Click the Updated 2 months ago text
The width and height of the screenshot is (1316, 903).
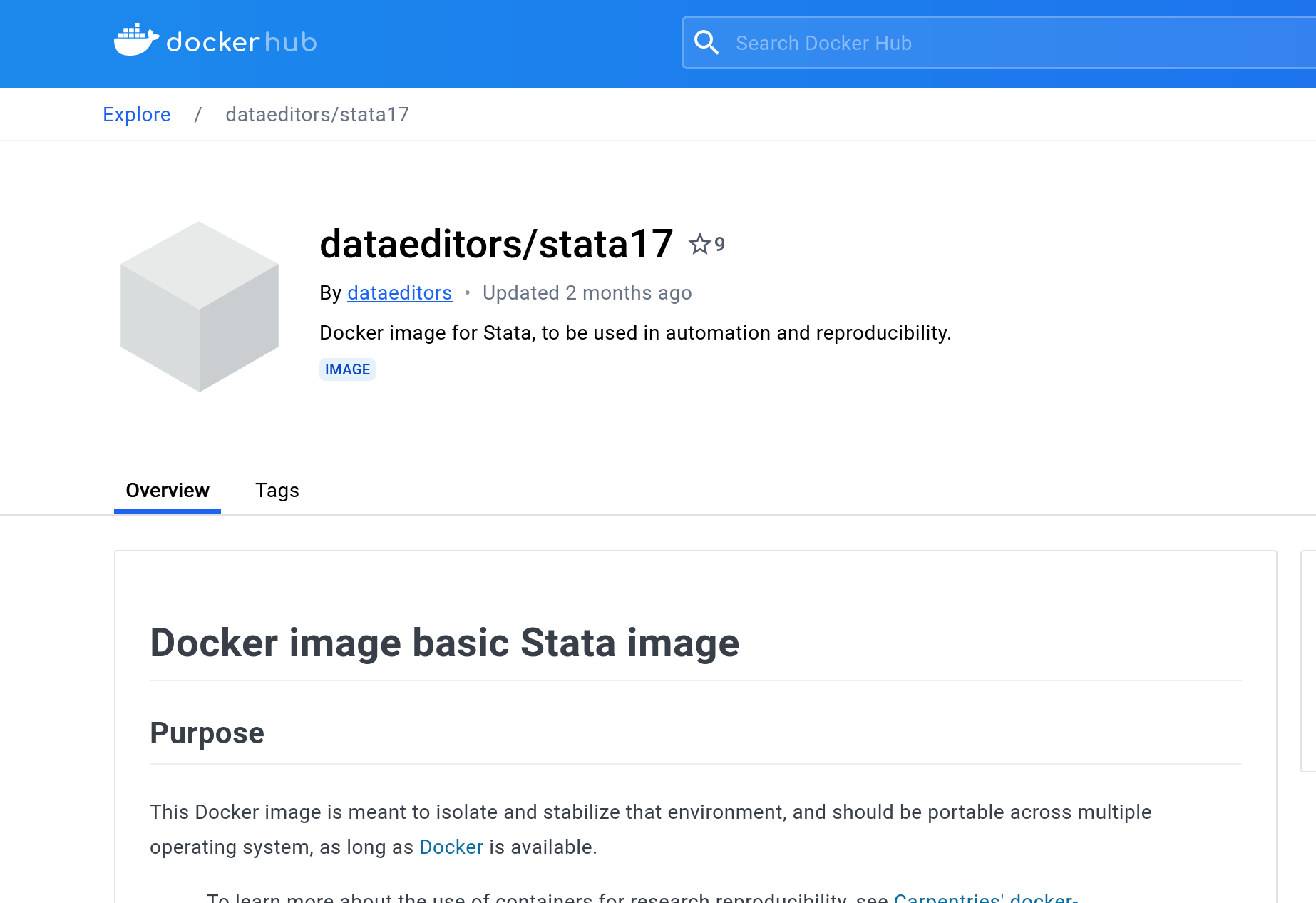[587, 292]
